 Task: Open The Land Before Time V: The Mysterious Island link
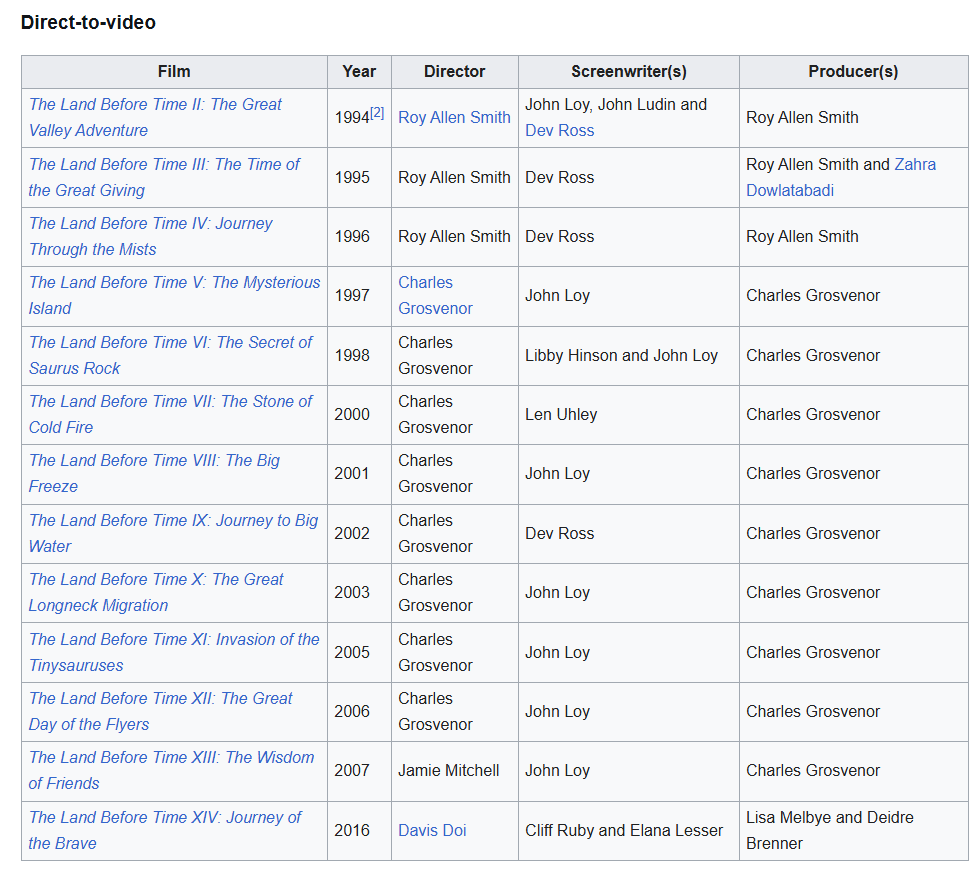point(174,295)
